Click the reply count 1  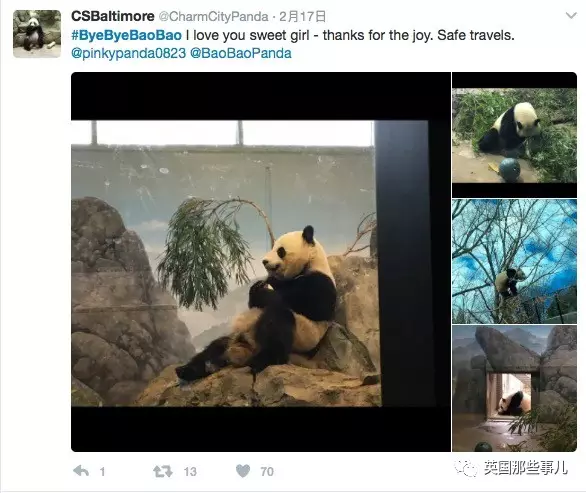[102, 472]
